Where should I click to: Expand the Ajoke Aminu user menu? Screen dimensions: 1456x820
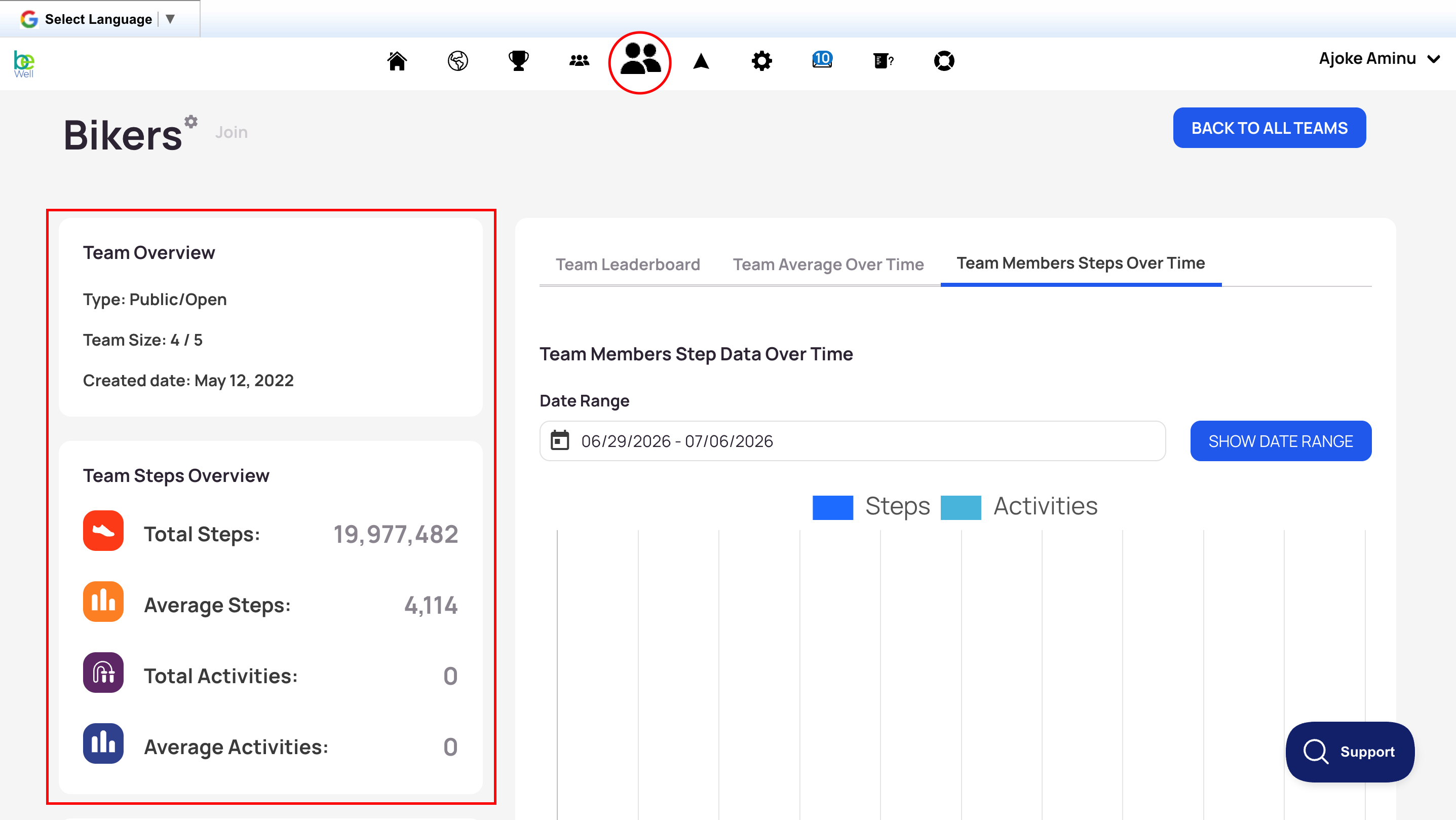tap(1379, 59)
